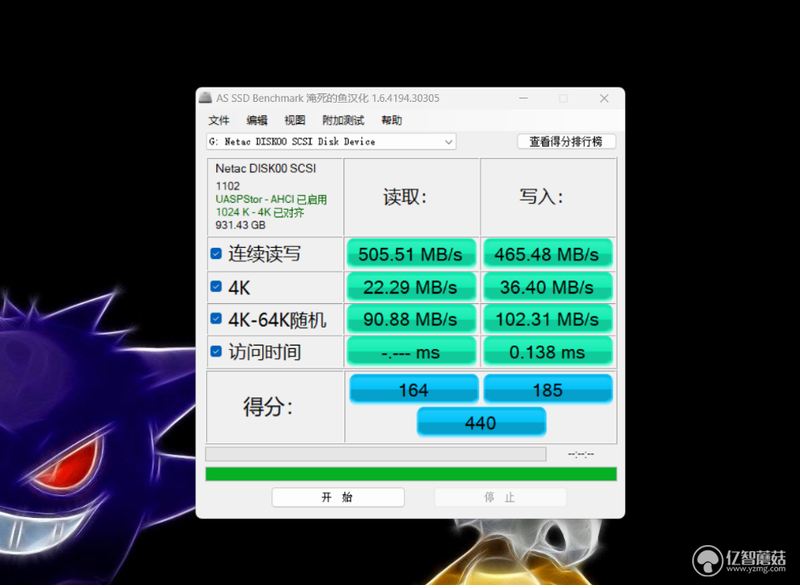Click the 931.43 GB capacity text
Screen dimensions: 800x585
pyautogui.click(x=240, y=225)
